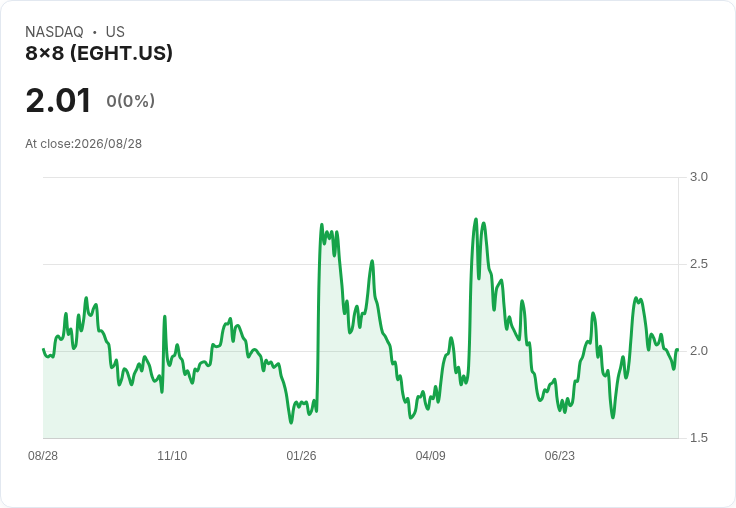Click the 1.5 y-axis price label
Screen dimensions: 736x508
(x=698, y=438)
